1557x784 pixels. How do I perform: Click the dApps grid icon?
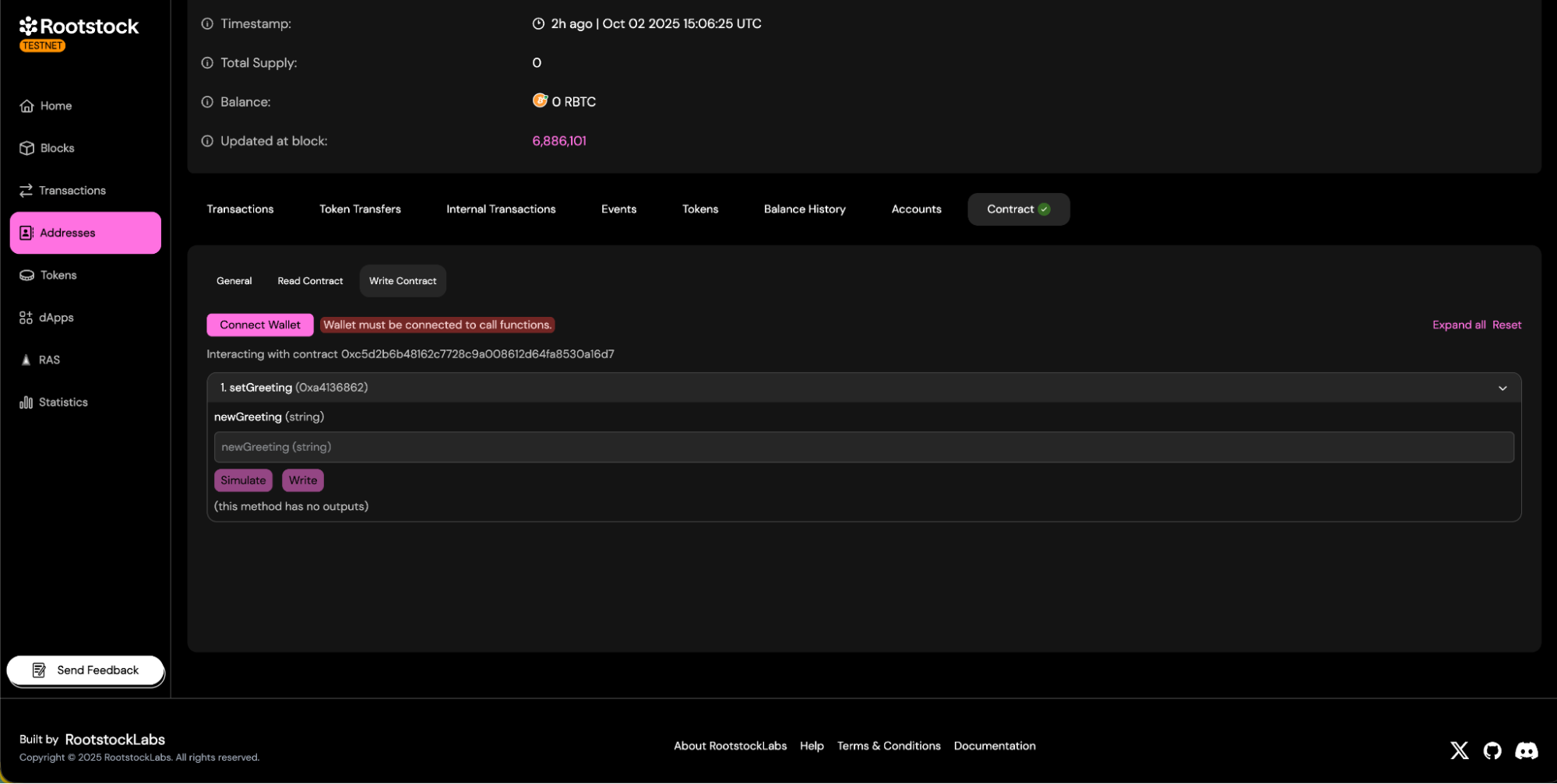point(26,318)
